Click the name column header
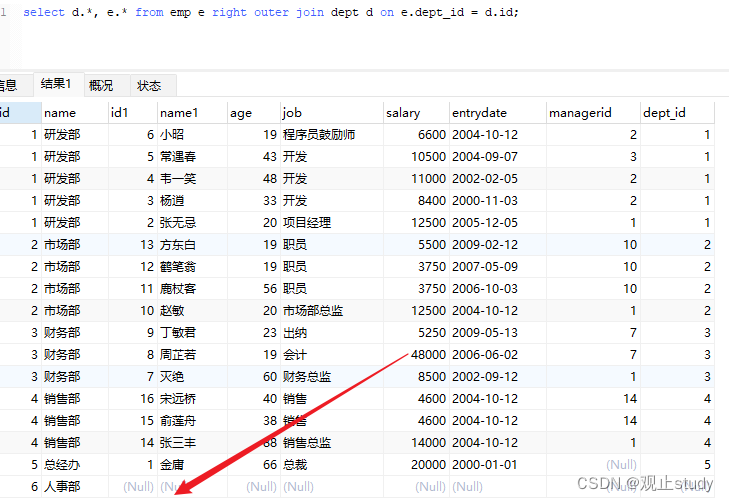Viewport: 729px width, 502px height. (x=75, y=112)
